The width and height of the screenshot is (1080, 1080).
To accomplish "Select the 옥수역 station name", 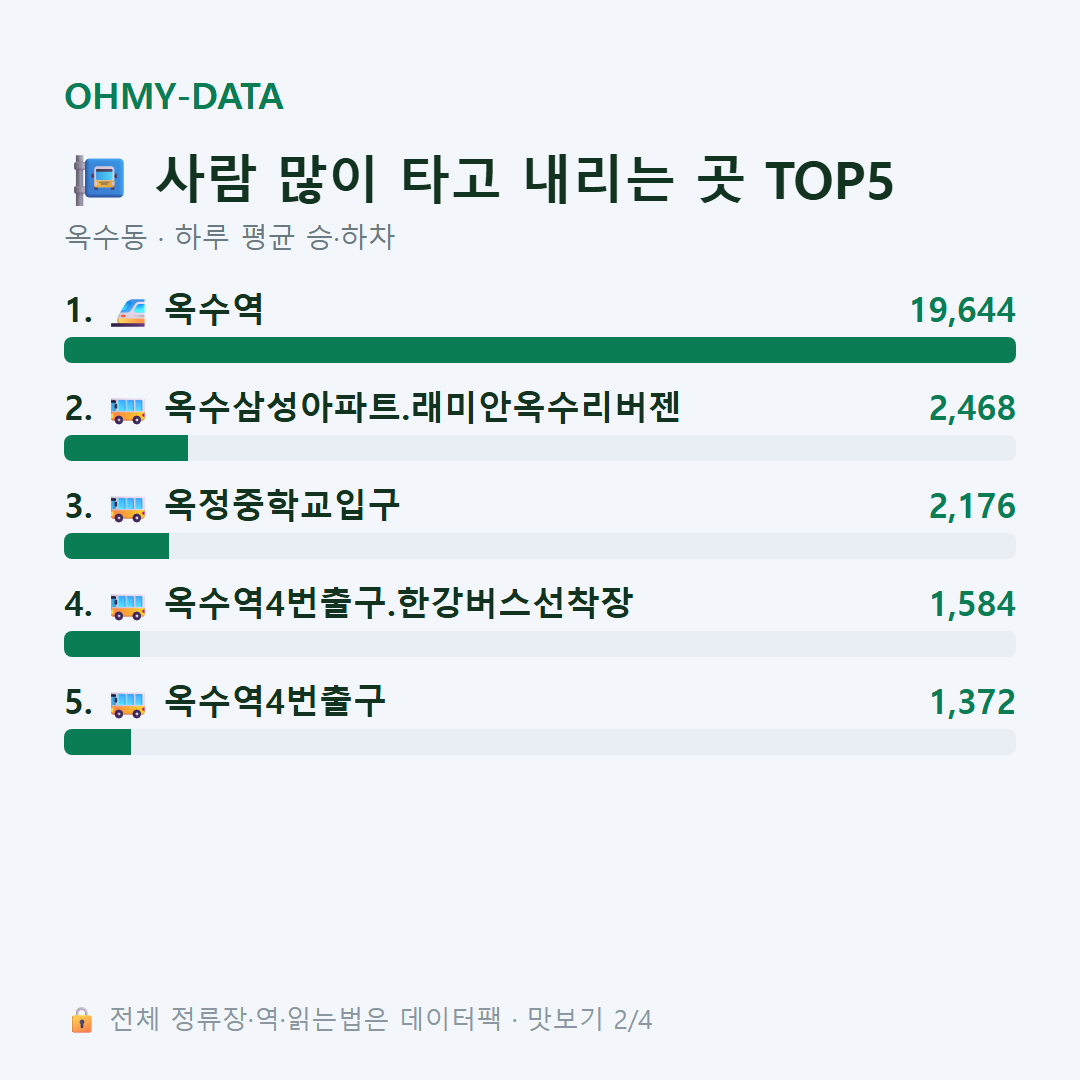I will pyautogui.click(x=214, y=309).
